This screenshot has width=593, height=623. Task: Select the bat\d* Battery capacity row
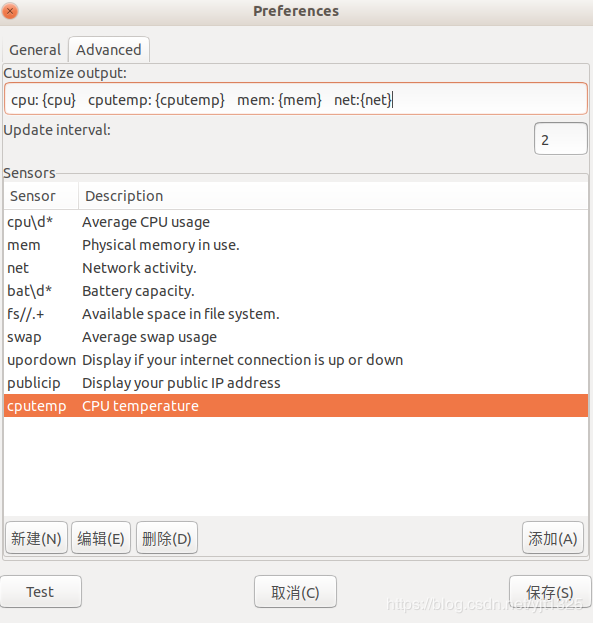(x=296, y=291)
